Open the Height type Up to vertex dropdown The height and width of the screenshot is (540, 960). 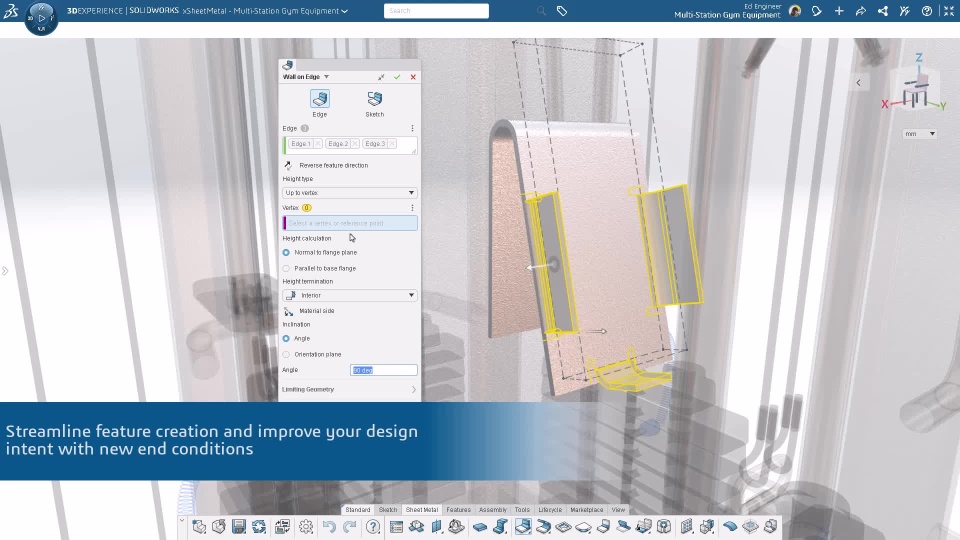[350, 193]
